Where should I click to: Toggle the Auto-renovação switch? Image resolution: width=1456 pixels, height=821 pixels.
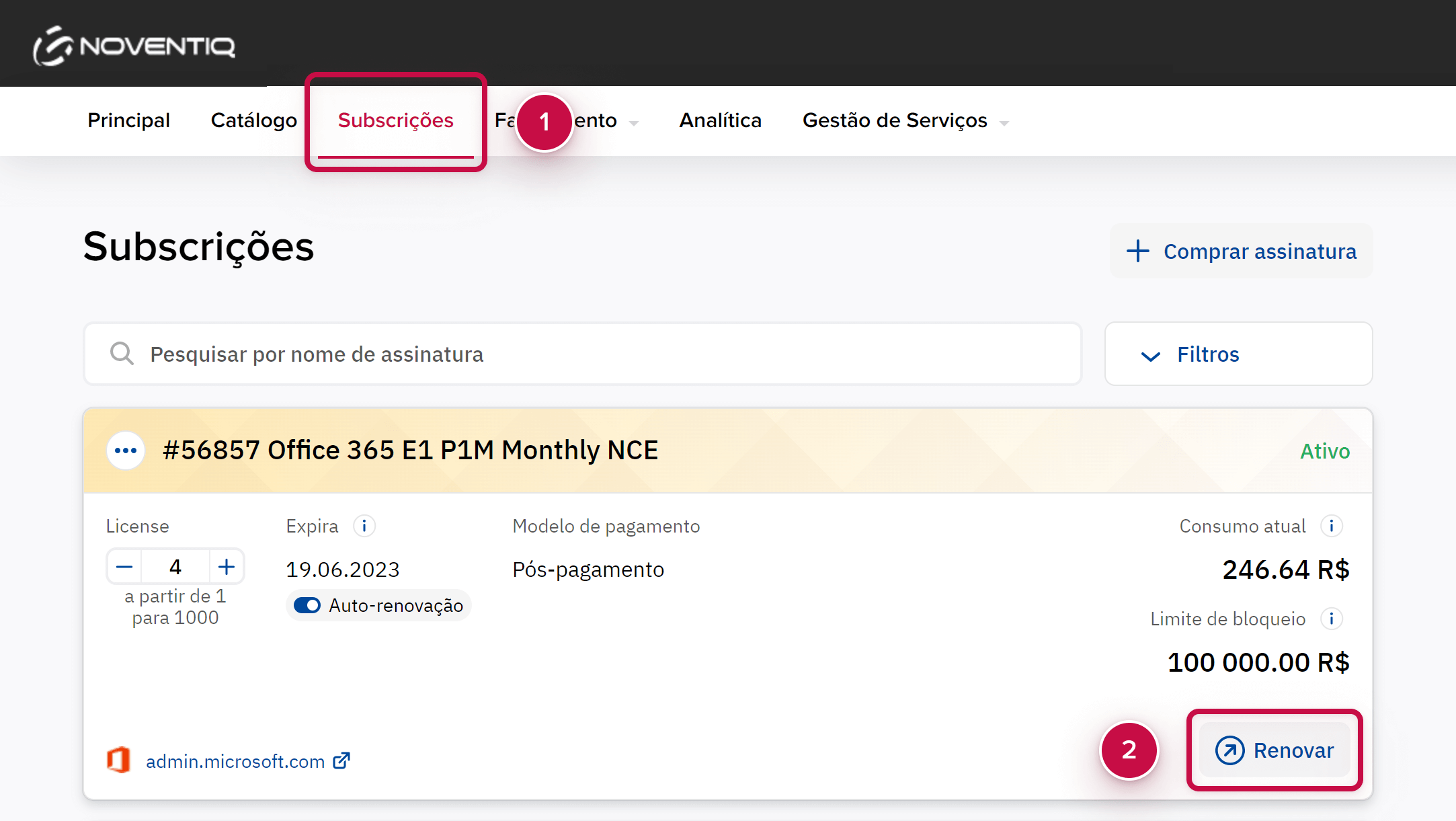click(x=308, y=605)
